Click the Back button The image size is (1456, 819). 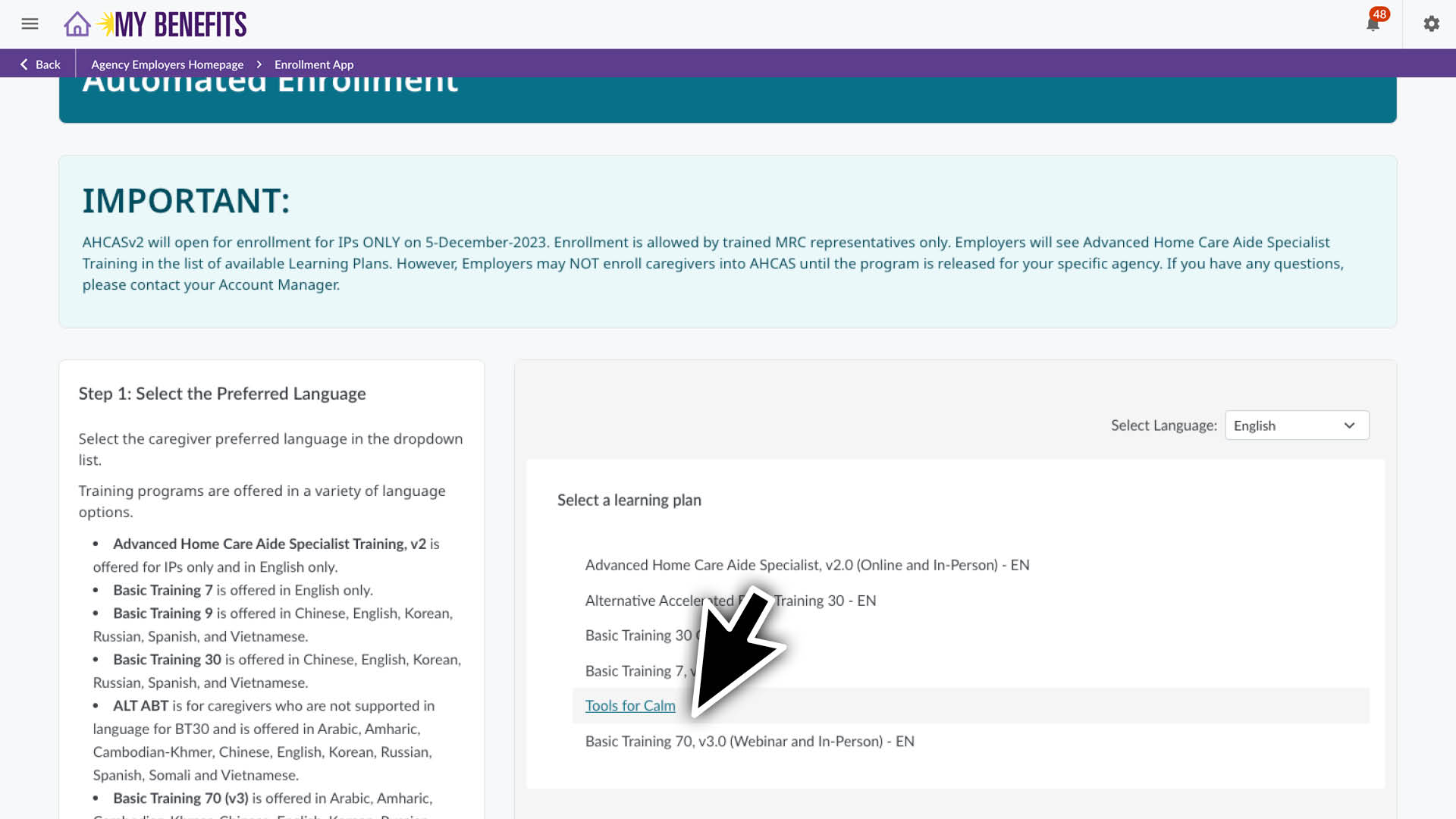(x=39, y=64)
